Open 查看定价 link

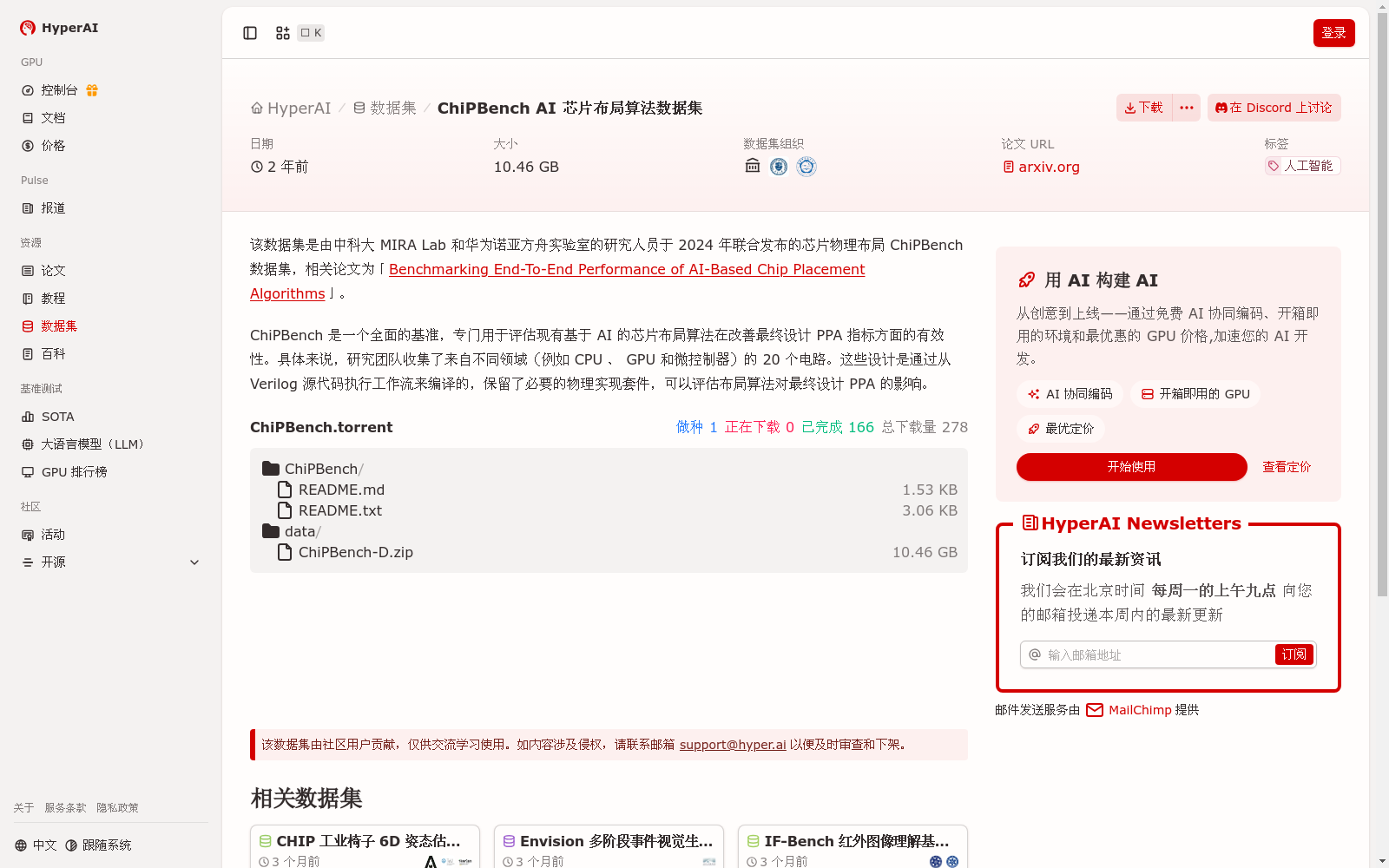click(x=1287, y=467)
